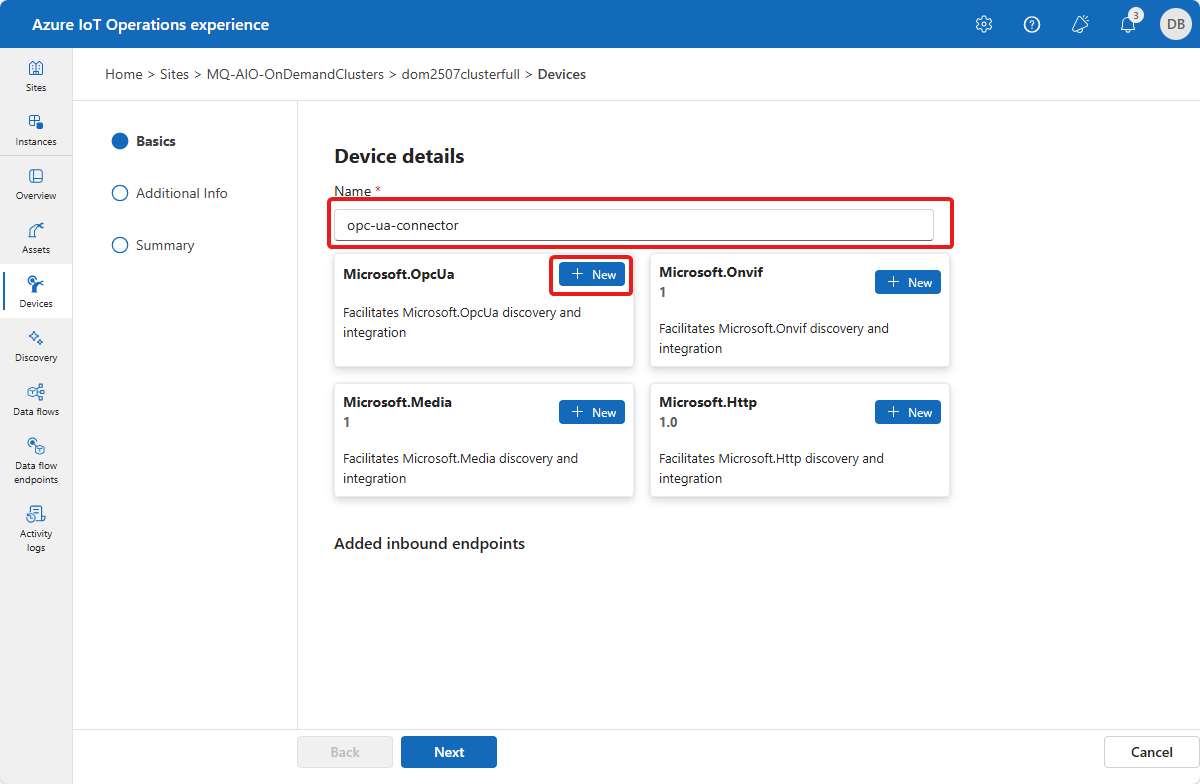Open the Overview sidebar icon
The width and height of the screenshot is (1200, 784).
point(36,184)
